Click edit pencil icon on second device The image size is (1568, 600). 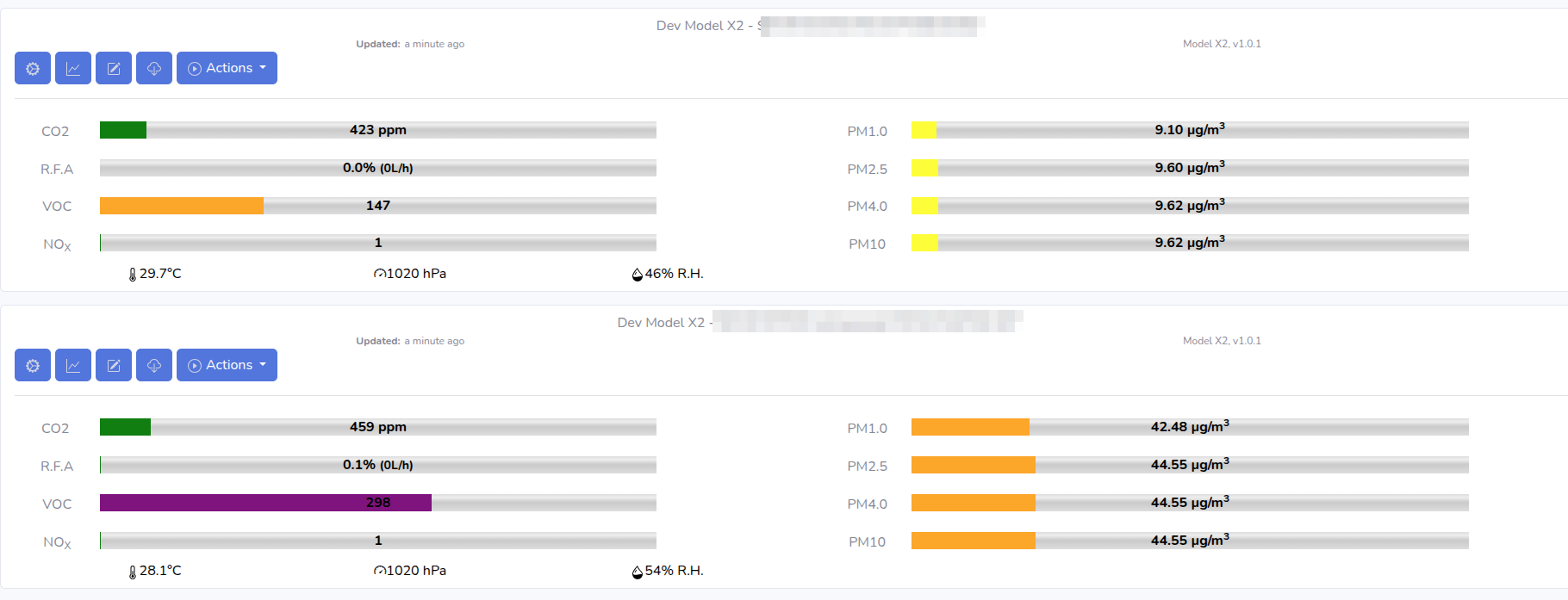[x=114, y=365]
